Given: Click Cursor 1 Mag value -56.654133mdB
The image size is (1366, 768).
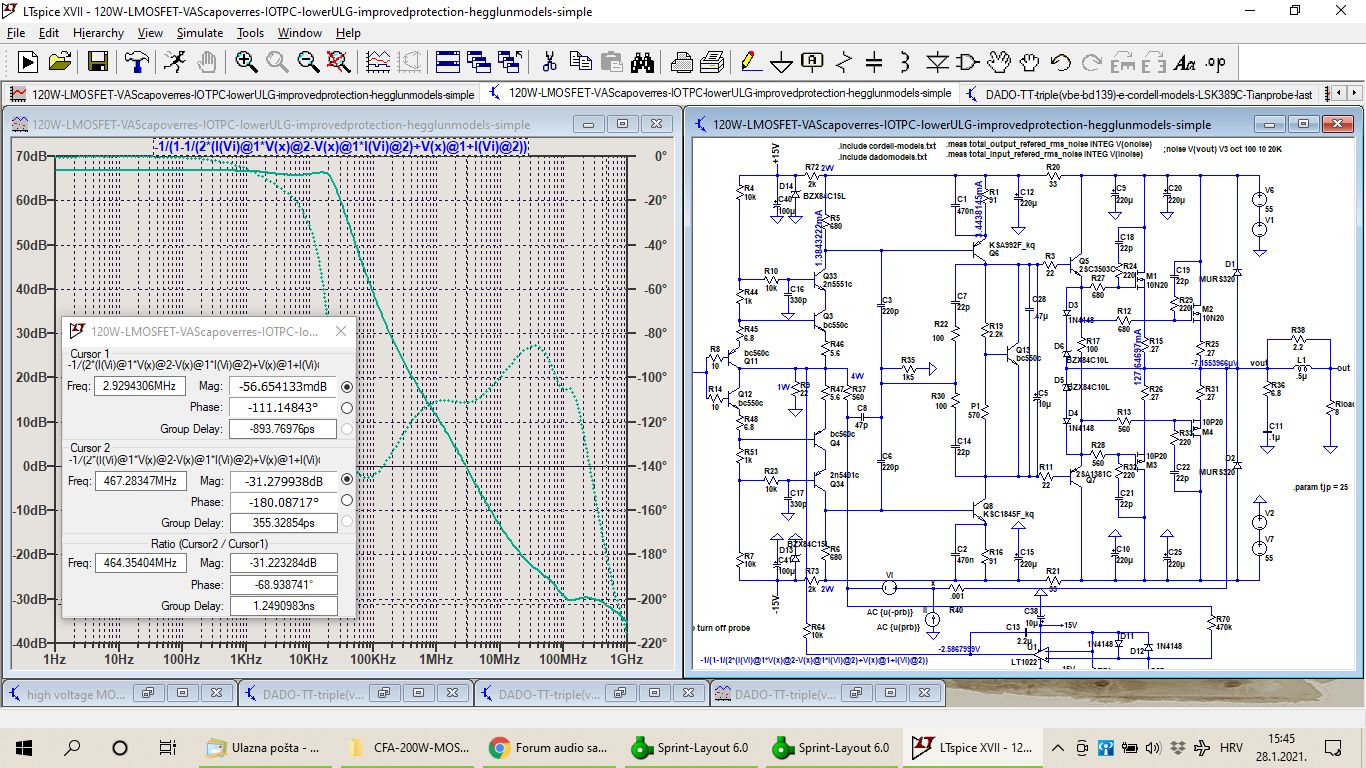Looking at the screenshot, I should pos(283,387).
